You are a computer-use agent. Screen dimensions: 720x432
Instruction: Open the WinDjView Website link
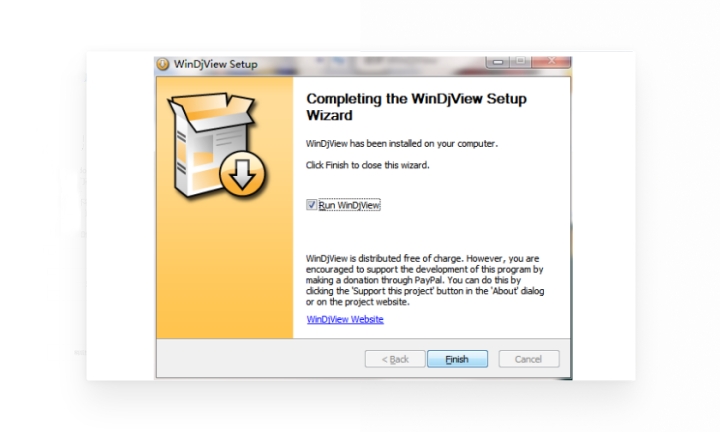[345, 319]
